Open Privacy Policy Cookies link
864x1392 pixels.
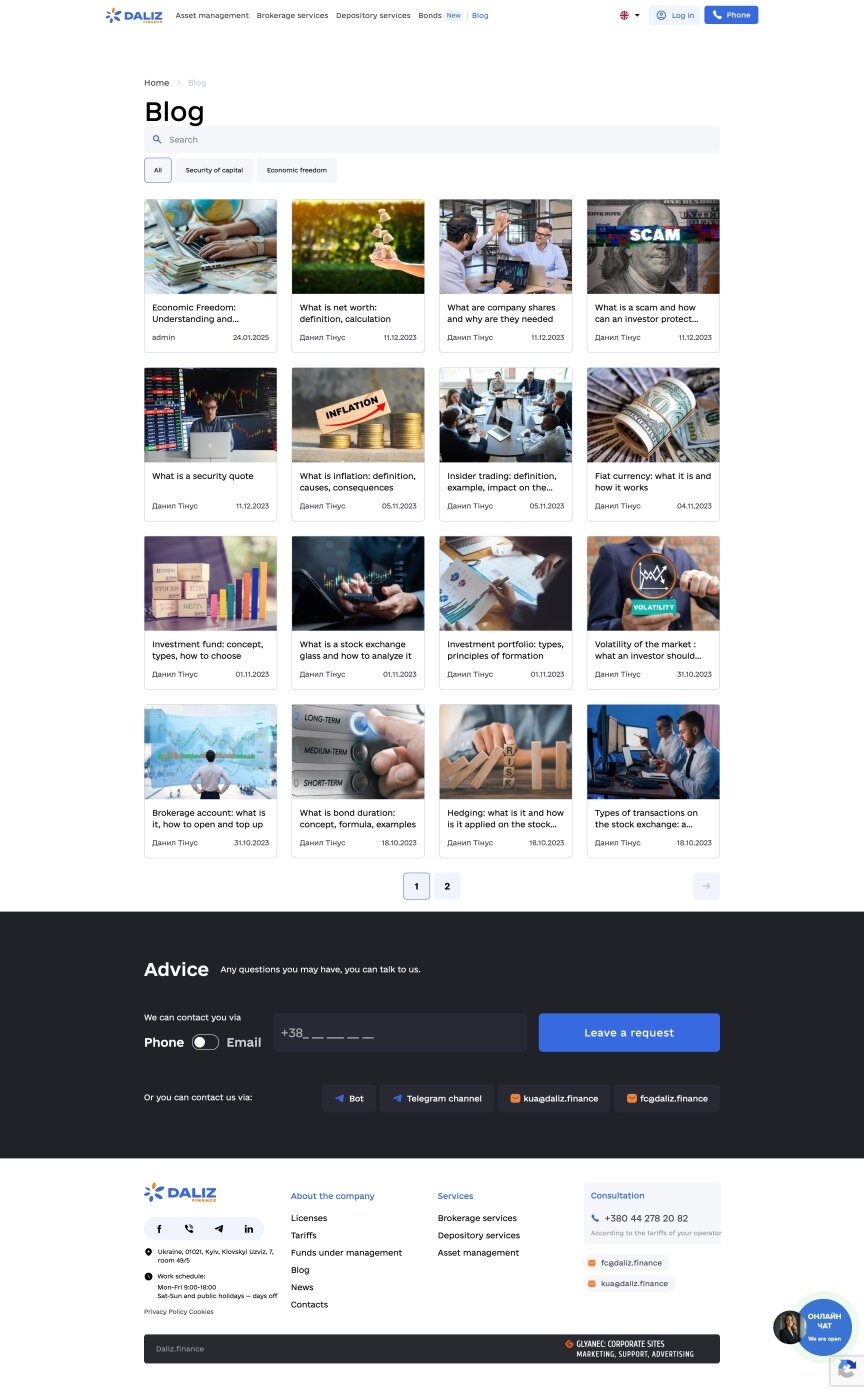(x=178, y=1312)
